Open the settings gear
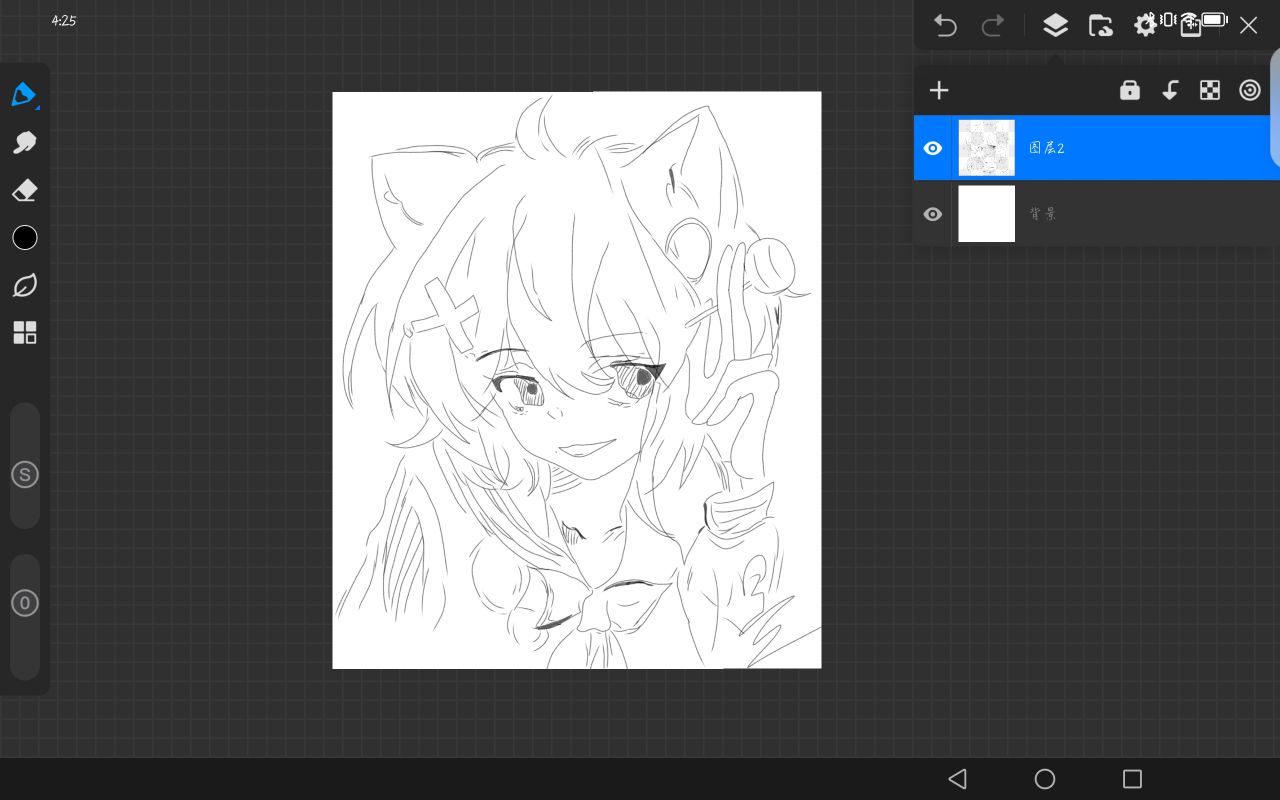Image resolution: width=1280 pixels, height=800 pixels. coord(1145,26)
